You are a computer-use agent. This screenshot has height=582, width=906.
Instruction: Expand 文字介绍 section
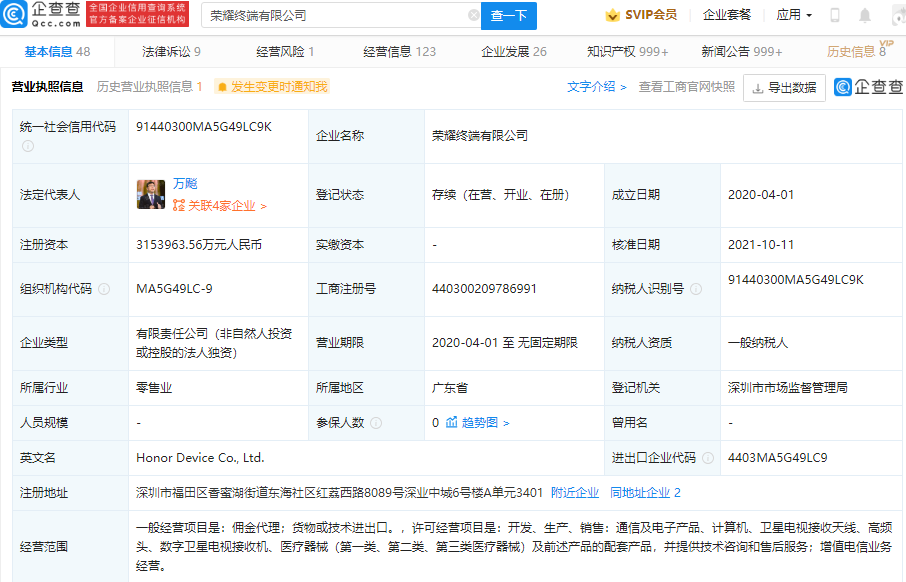coord(597,87)
